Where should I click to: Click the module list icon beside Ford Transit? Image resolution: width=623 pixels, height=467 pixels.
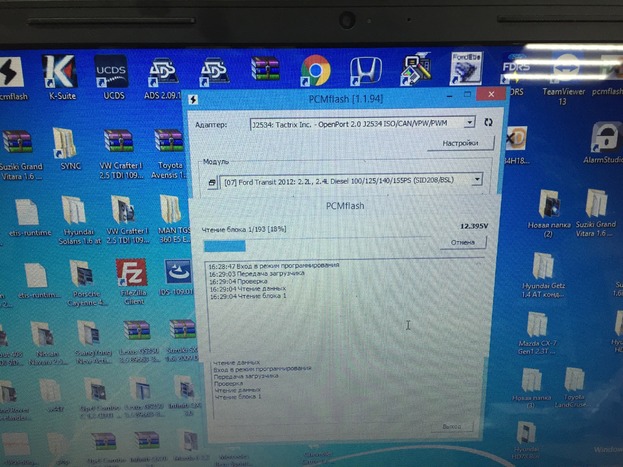(x=212, y=181)
